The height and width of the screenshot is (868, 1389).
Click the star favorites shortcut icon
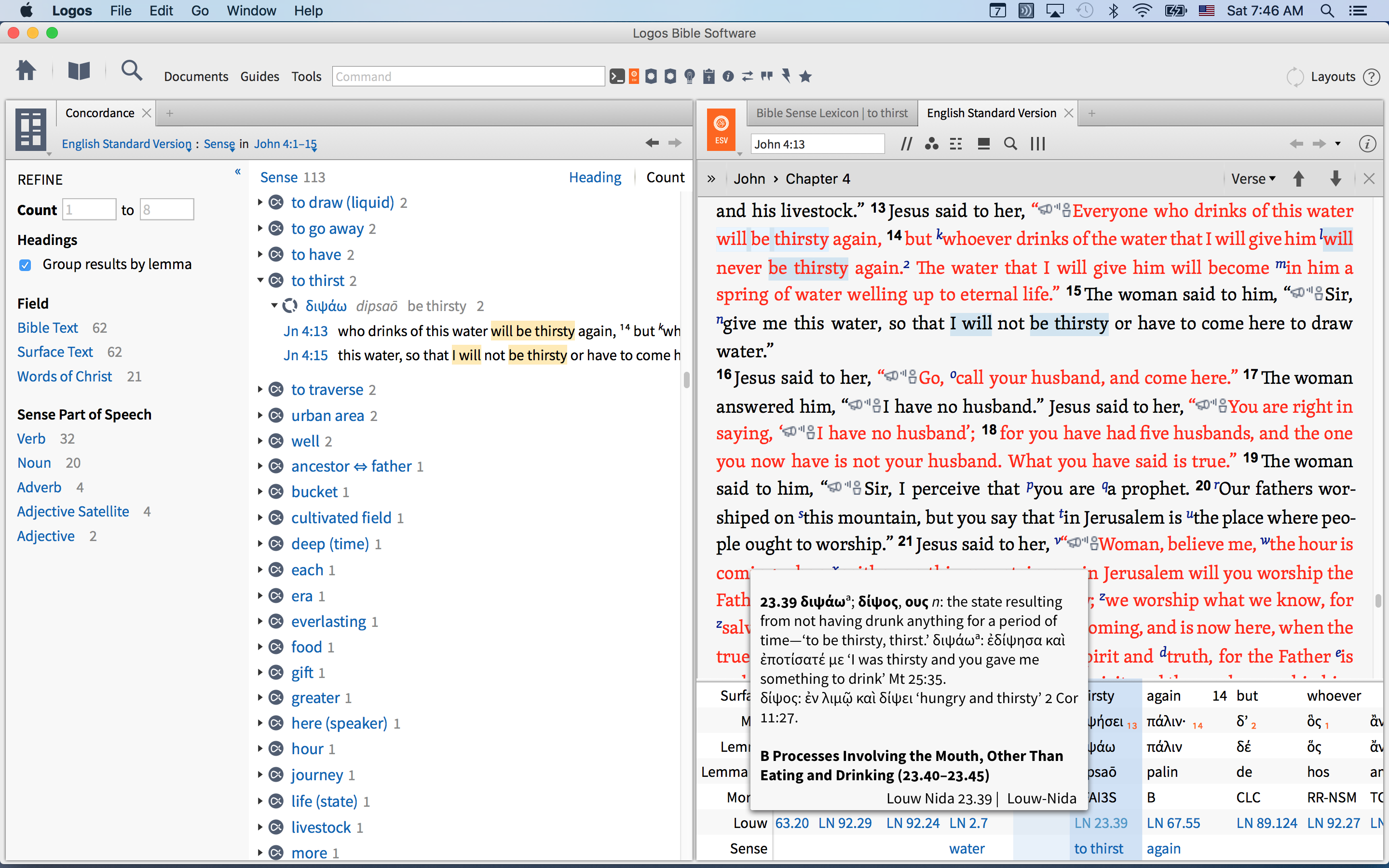(806, 76)
